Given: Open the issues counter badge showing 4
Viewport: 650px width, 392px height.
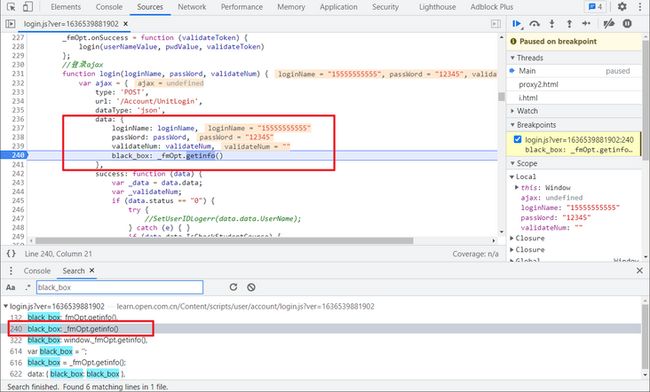Looking at the screenshot, I should coord(595,7).
